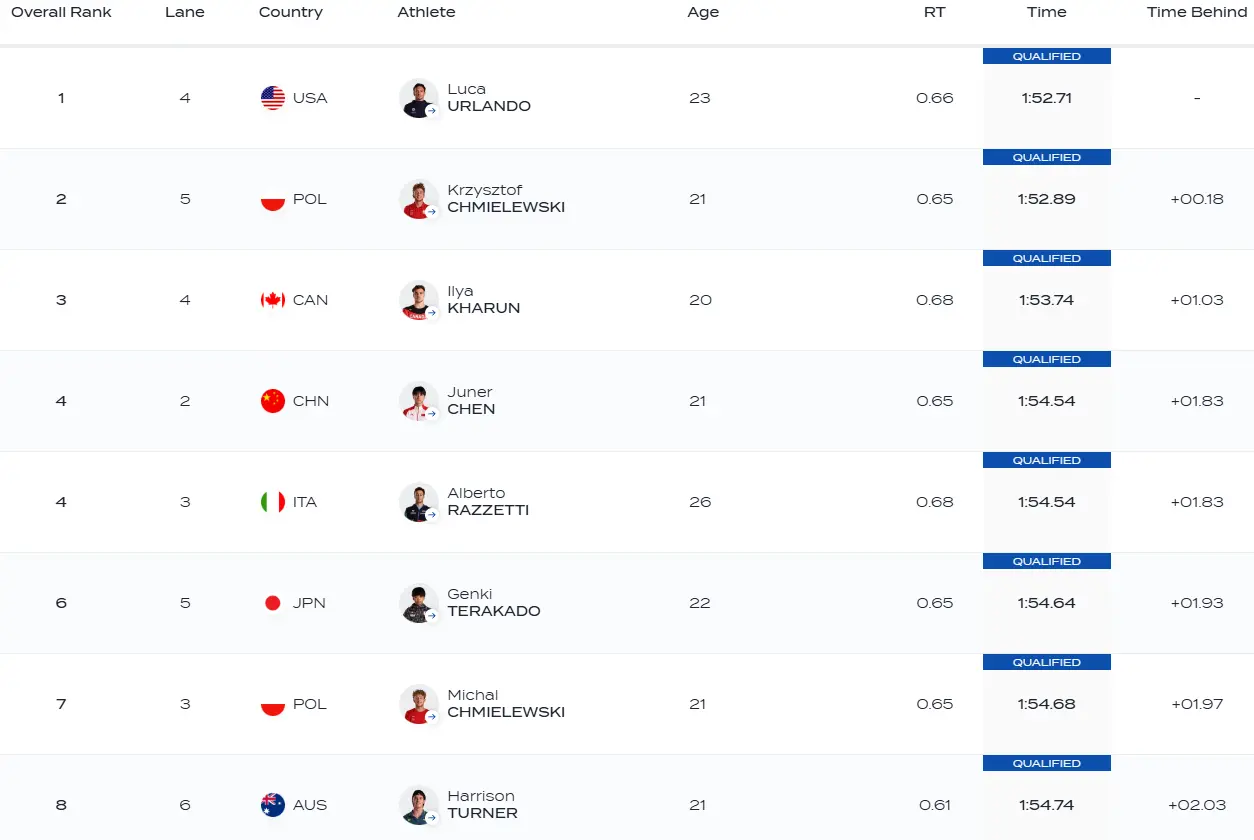The width and height of the screenshot is (1254, 840).
Task: Click the Time Behind column header
Action: pos(1197,12)
